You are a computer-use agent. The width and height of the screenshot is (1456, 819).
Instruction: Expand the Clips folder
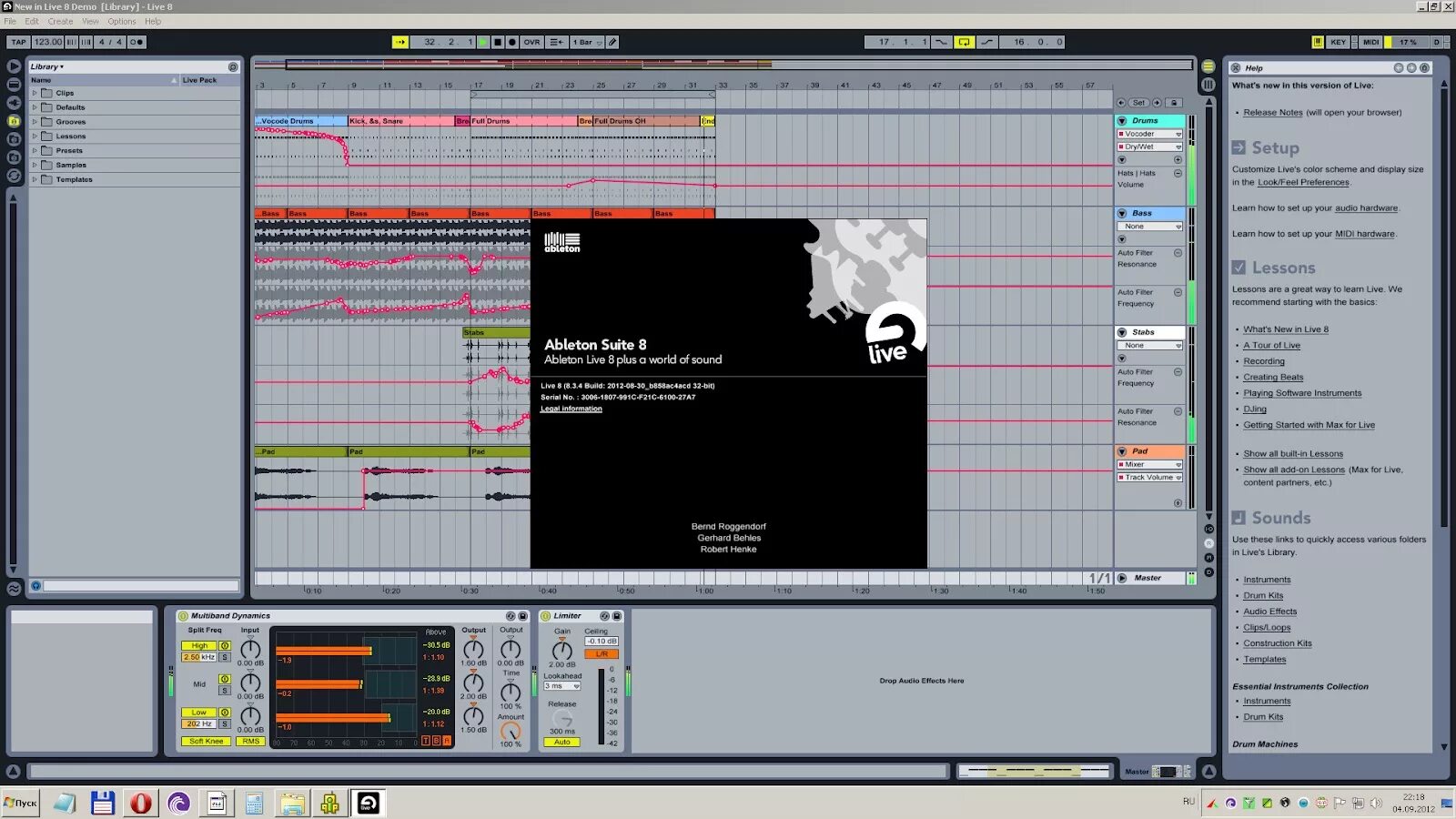(x=35, y=93)
